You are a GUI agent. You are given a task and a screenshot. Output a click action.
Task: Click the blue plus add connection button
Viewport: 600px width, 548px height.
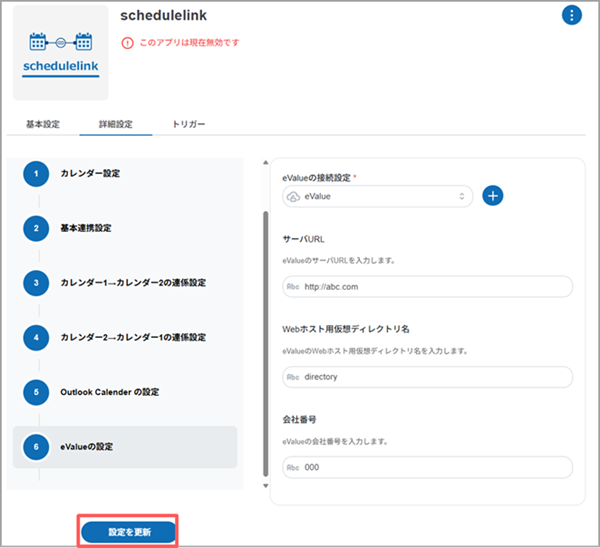coord(492,196)
